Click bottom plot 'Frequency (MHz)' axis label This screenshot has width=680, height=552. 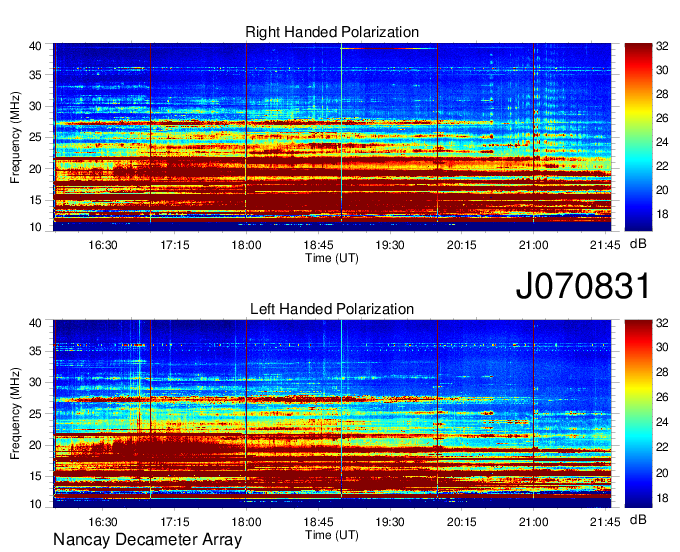(x=15, y=414)
